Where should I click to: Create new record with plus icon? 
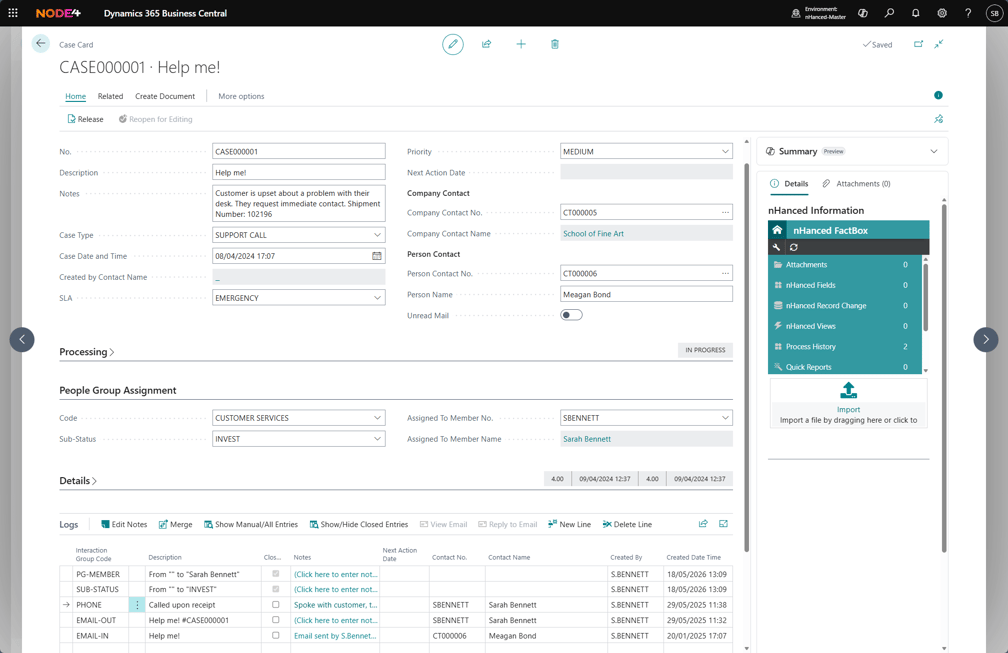pos(521,44)
